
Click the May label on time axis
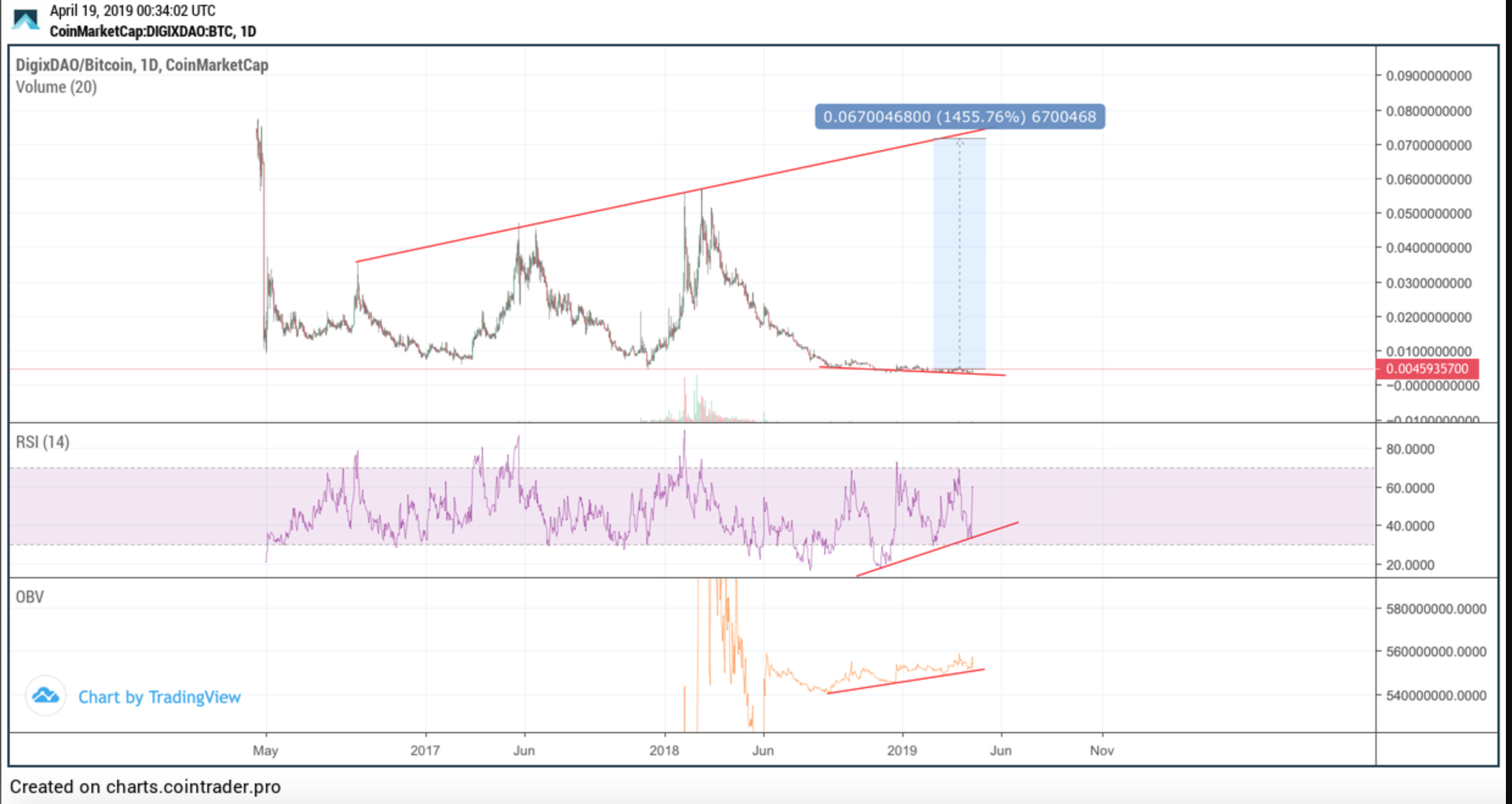tap(265, 750)
